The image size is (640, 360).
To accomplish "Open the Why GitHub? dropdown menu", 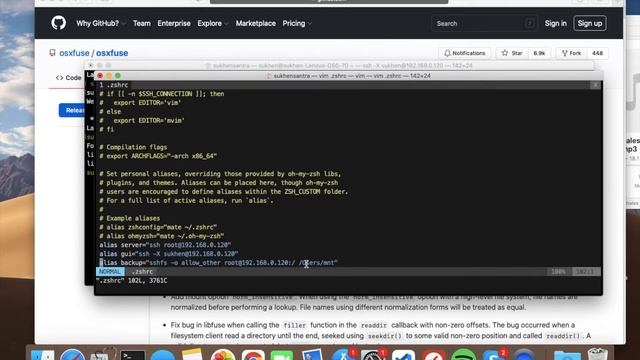I will click(100, 23).
